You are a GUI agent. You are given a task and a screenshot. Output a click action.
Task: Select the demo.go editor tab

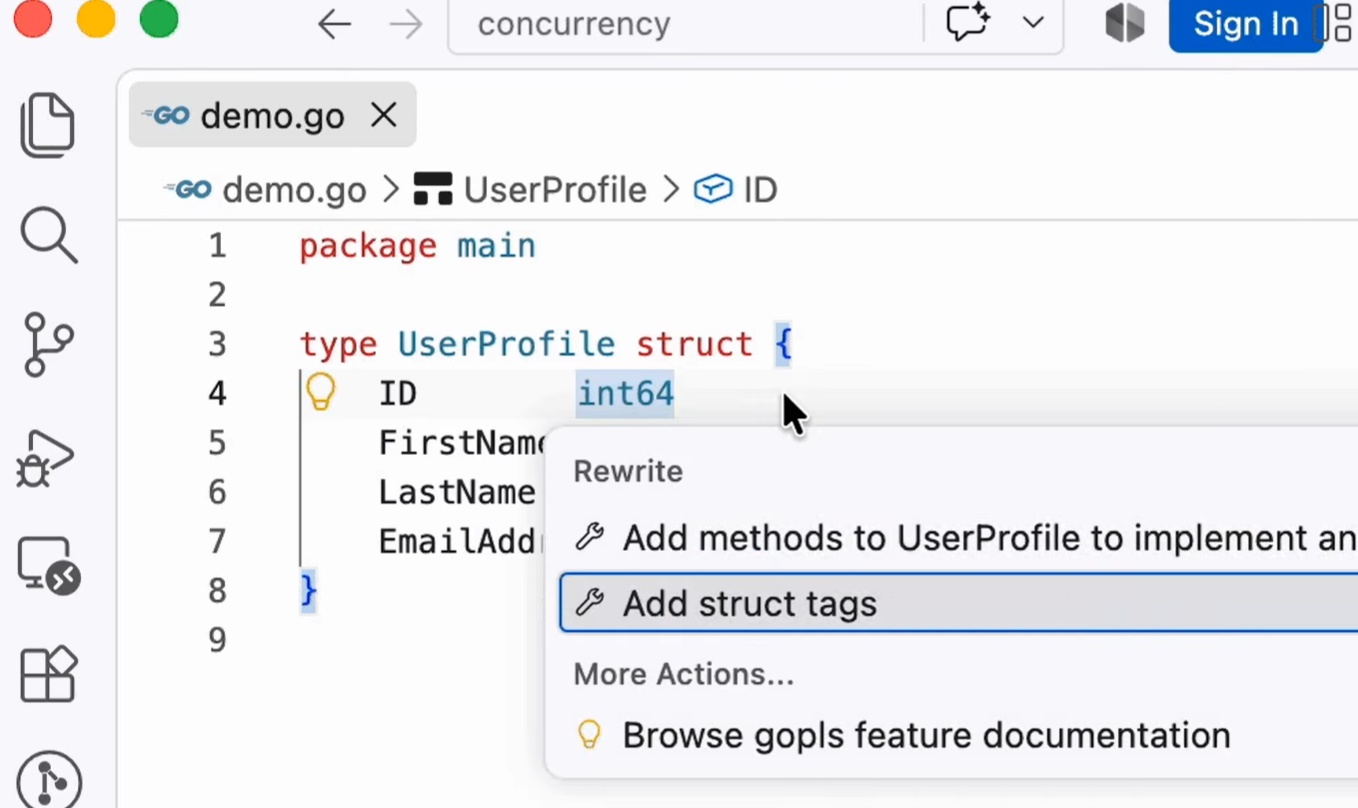point(272,115)
